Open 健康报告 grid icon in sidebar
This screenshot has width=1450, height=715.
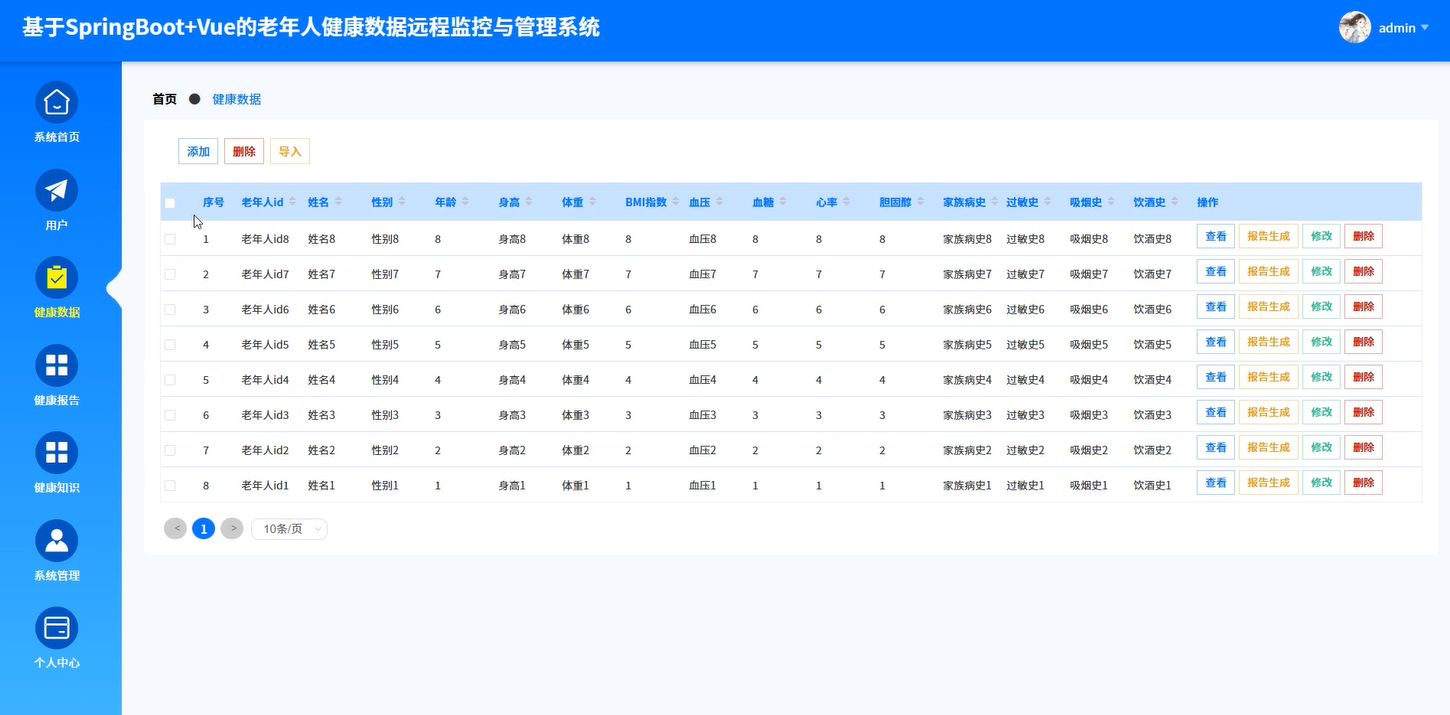tap(57, 365)
